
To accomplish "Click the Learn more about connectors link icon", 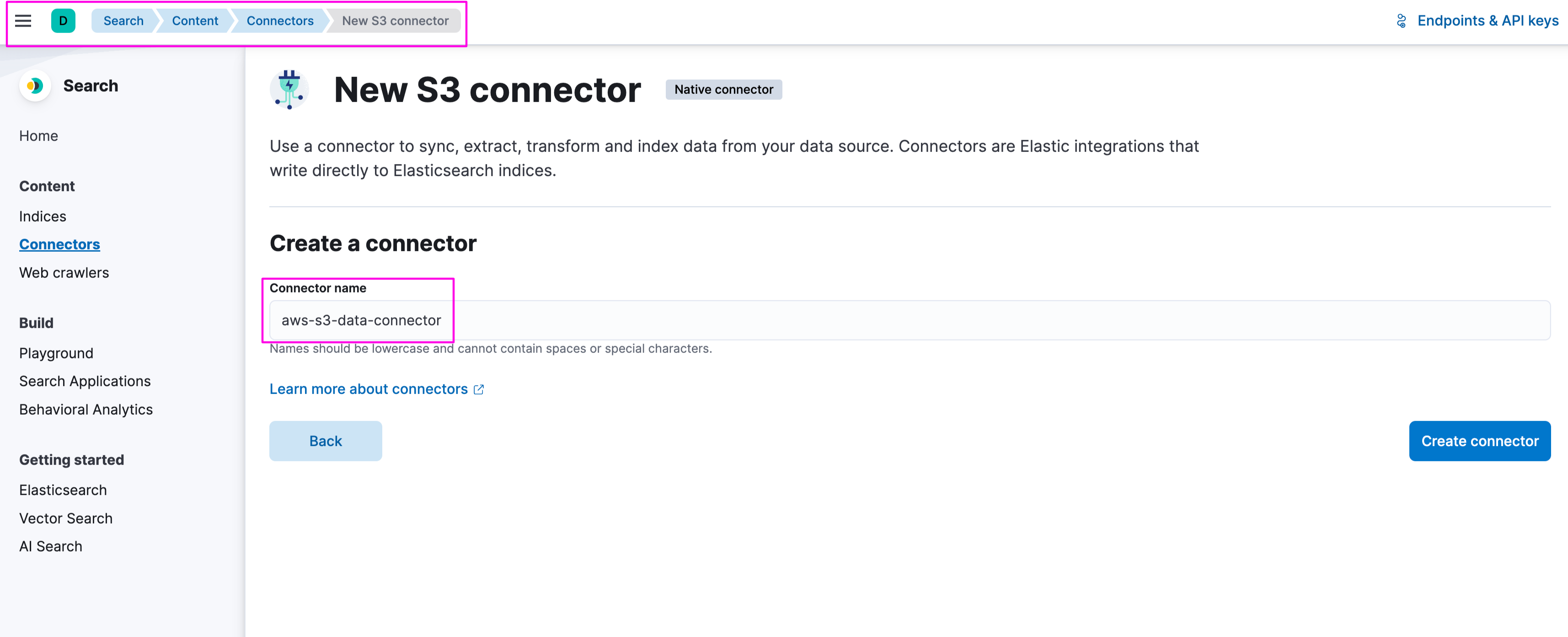I will [480, 389].
